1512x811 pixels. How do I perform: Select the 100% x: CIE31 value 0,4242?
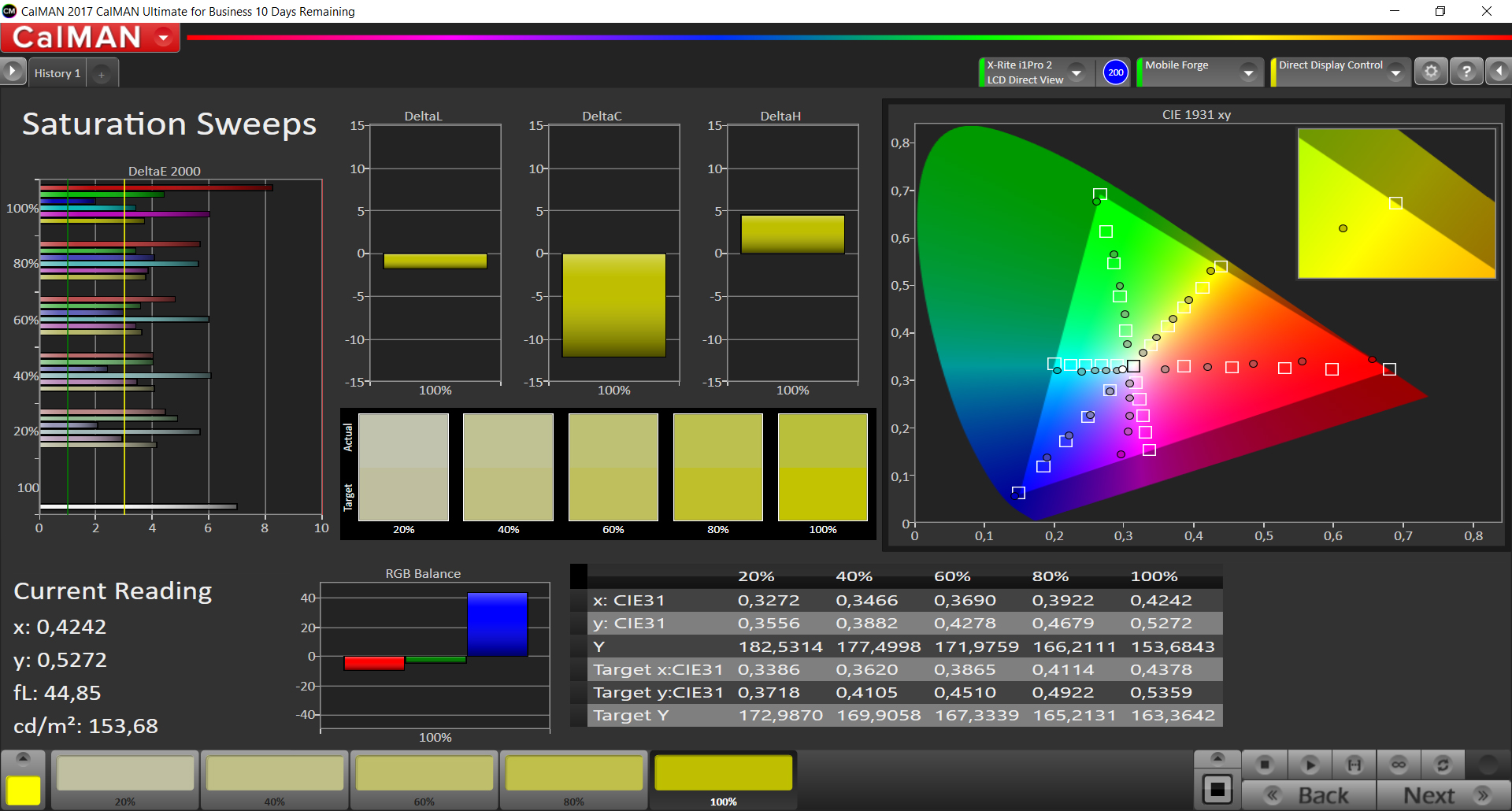tap(1161, 600)
